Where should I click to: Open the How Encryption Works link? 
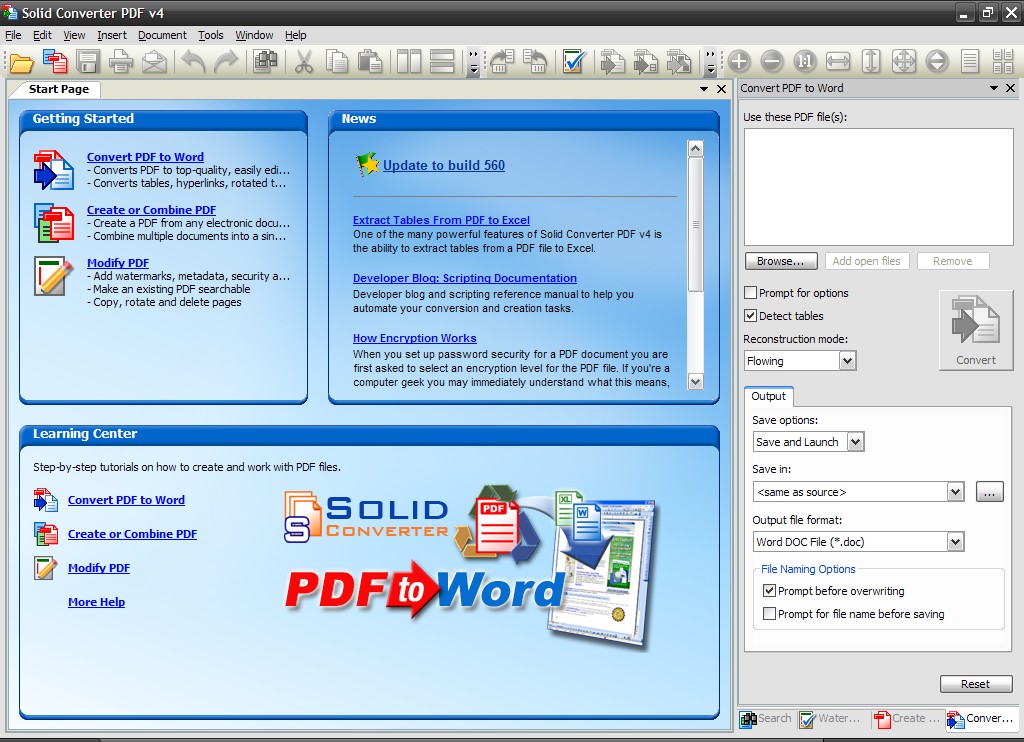coord(415,338)
